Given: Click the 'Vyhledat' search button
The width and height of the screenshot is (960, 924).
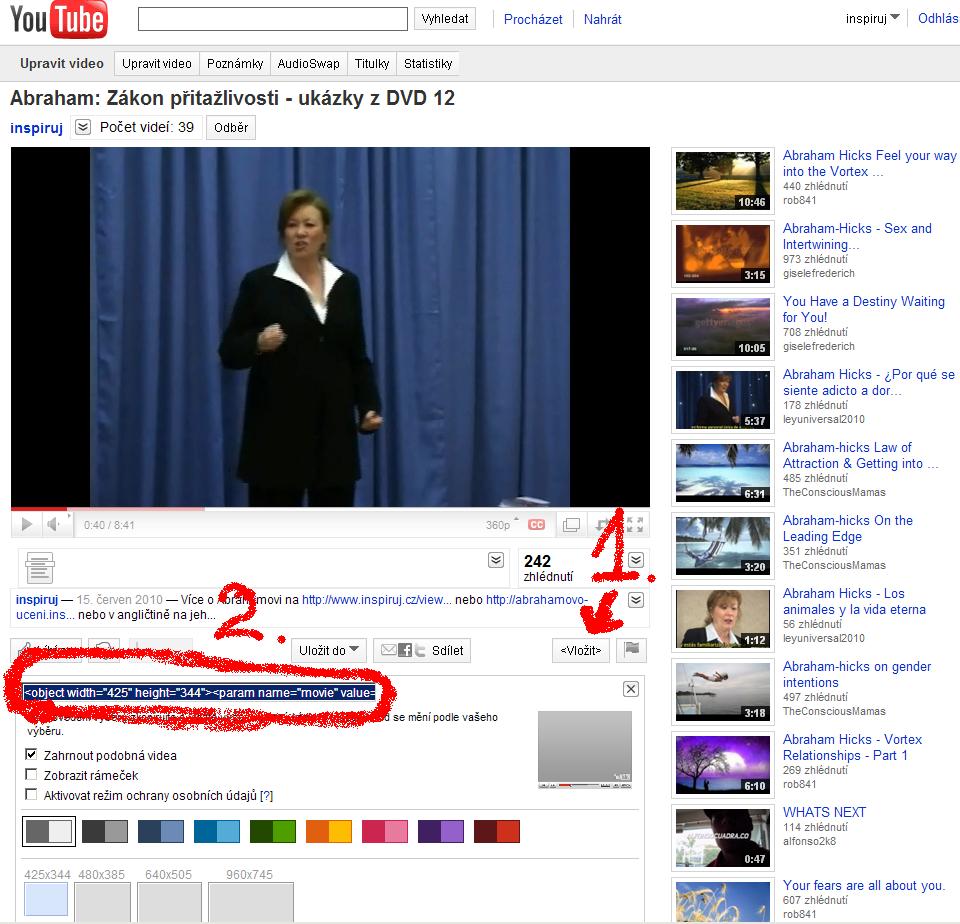Looking at the screenshot, I should coord(445,18).
